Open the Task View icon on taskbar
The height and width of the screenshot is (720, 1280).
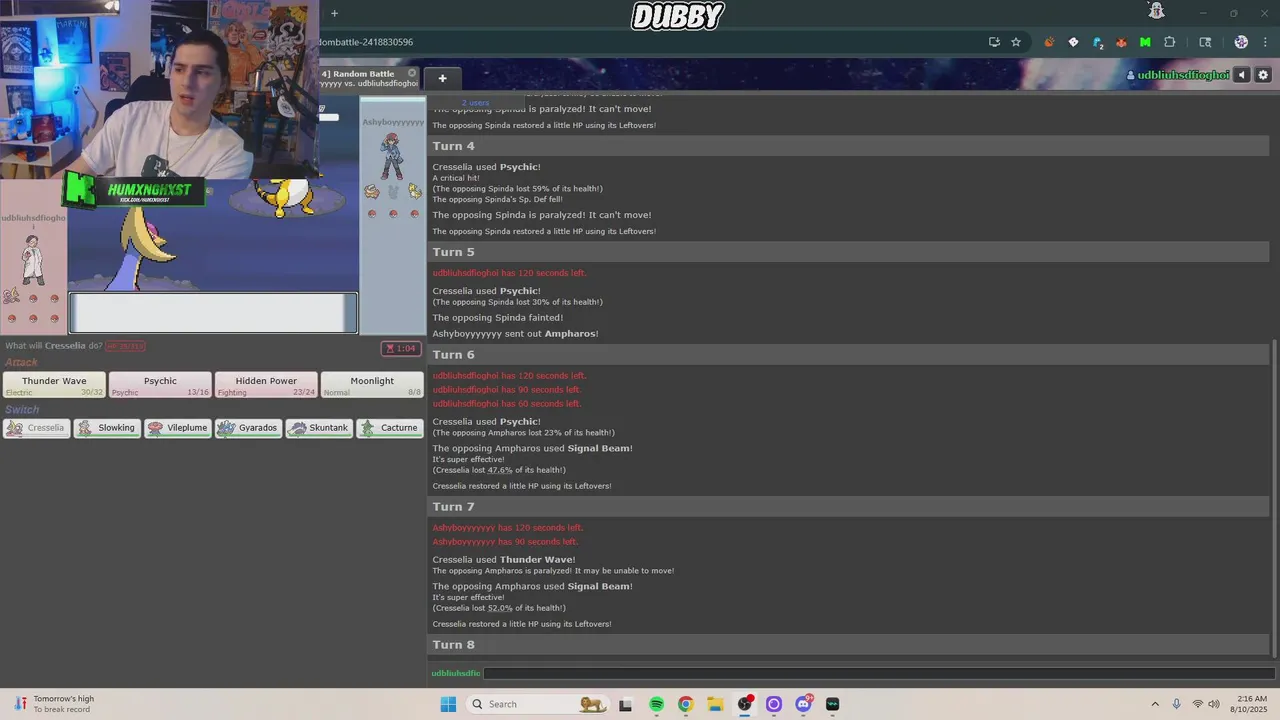(625, 704)
